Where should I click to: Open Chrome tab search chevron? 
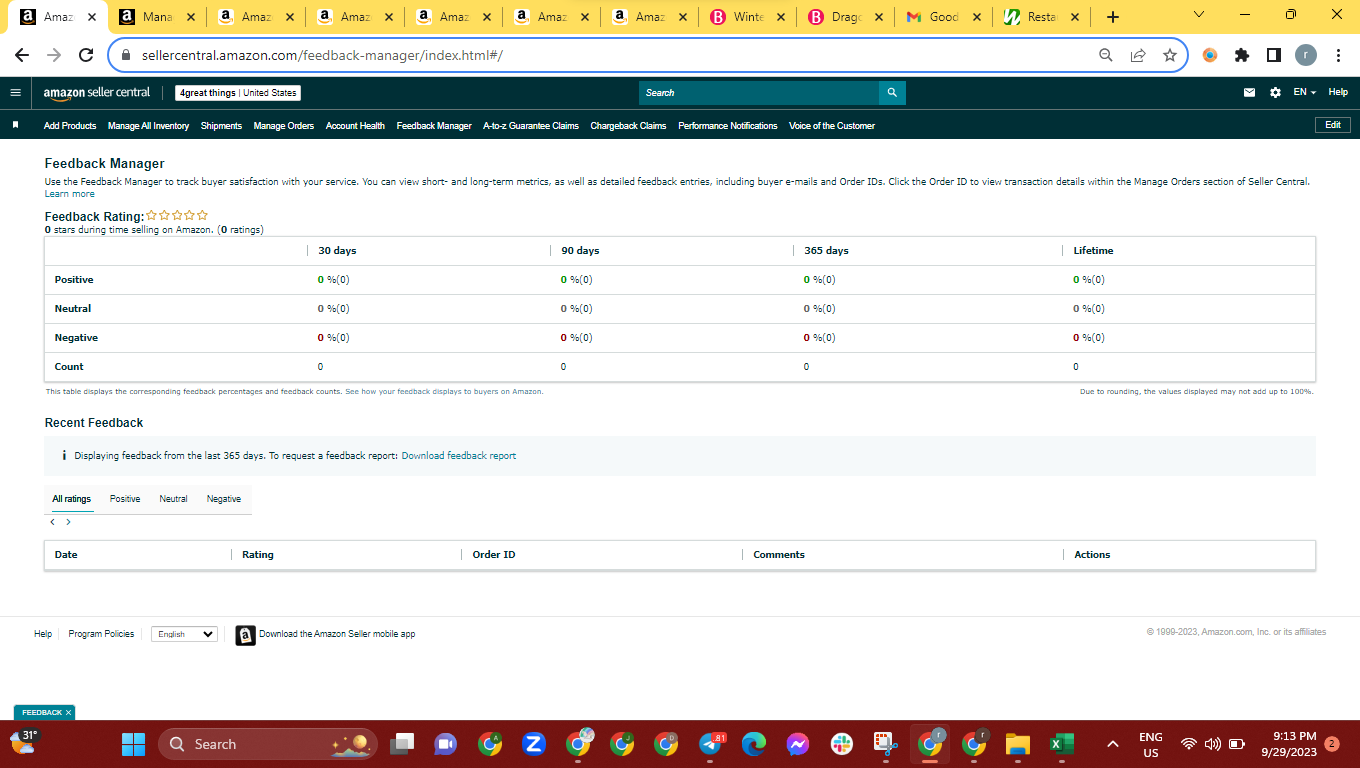point(1199,15)
